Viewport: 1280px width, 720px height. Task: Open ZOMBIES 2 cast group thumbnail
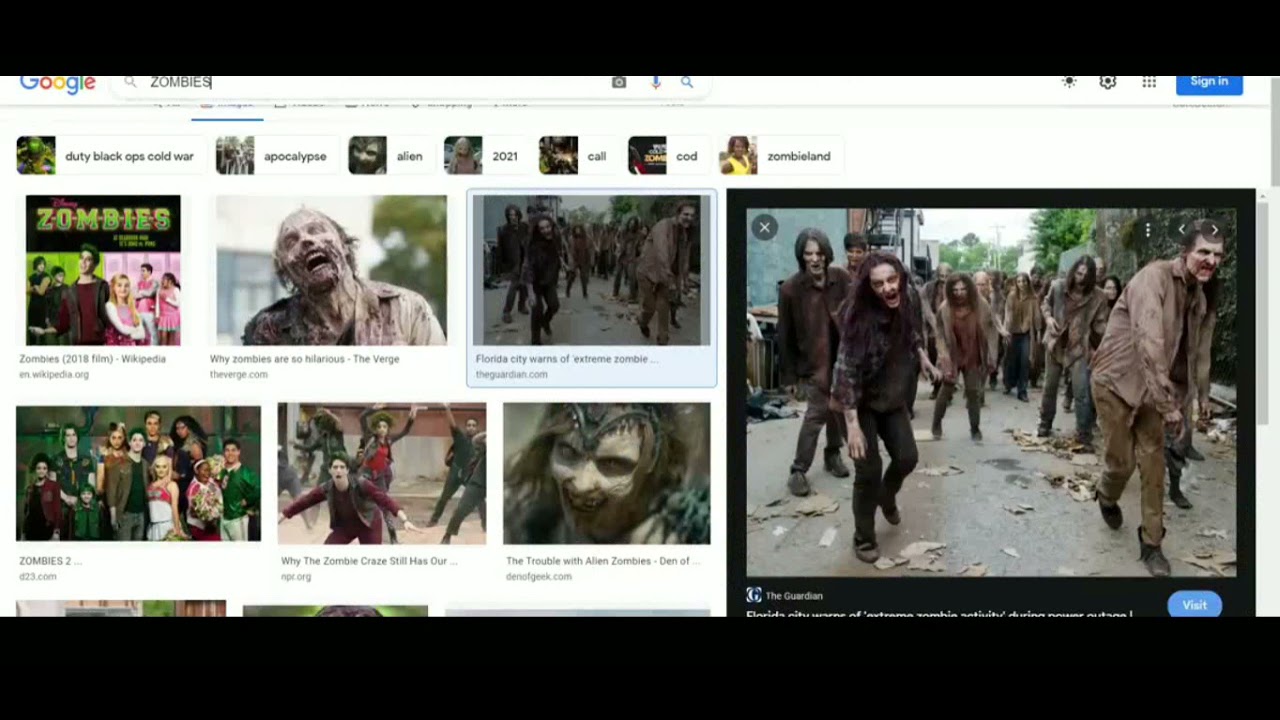[x=138, y=473]
